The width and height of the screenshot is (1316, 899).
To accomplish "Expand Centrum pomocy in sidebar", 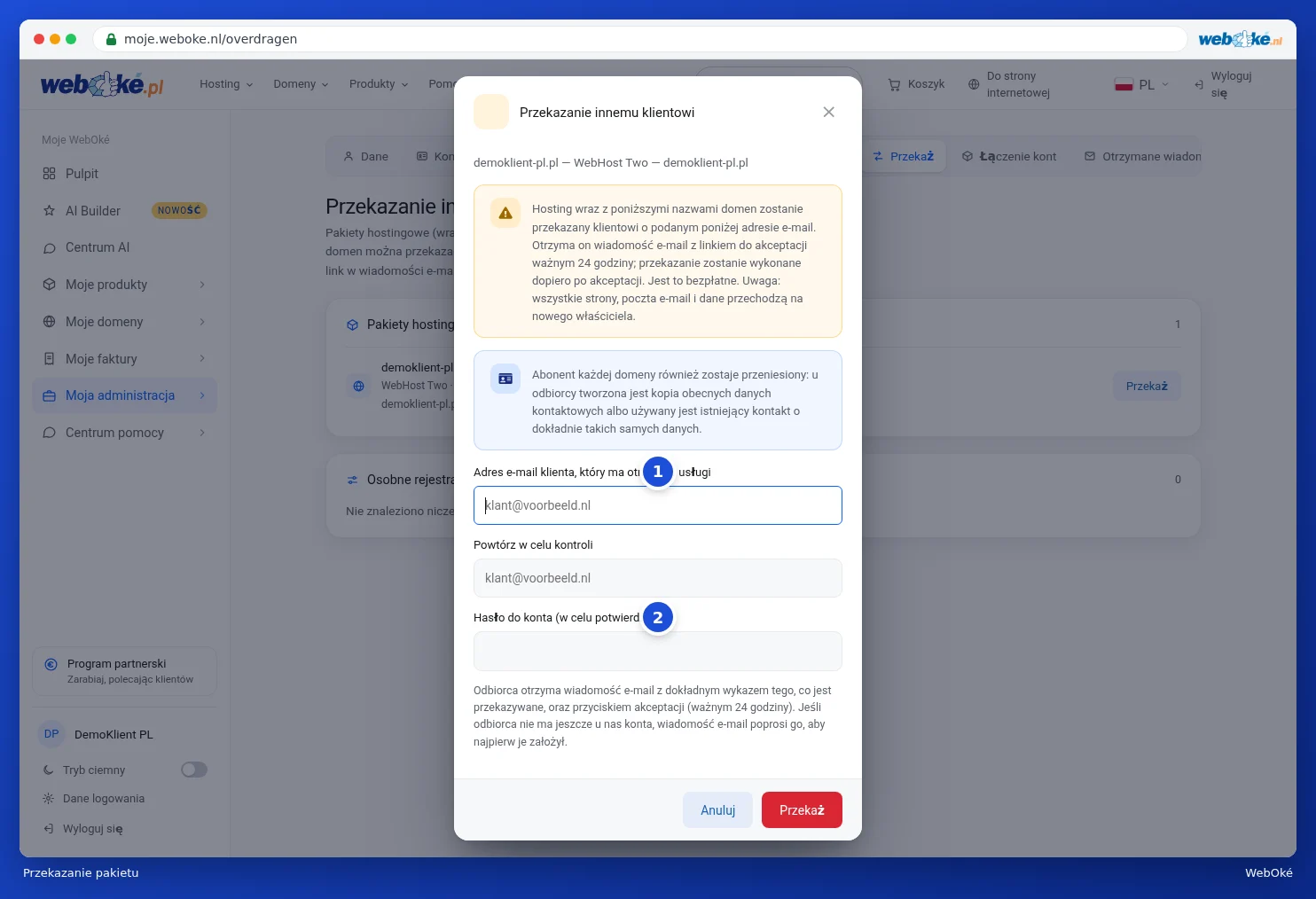I will pos(124,433).
